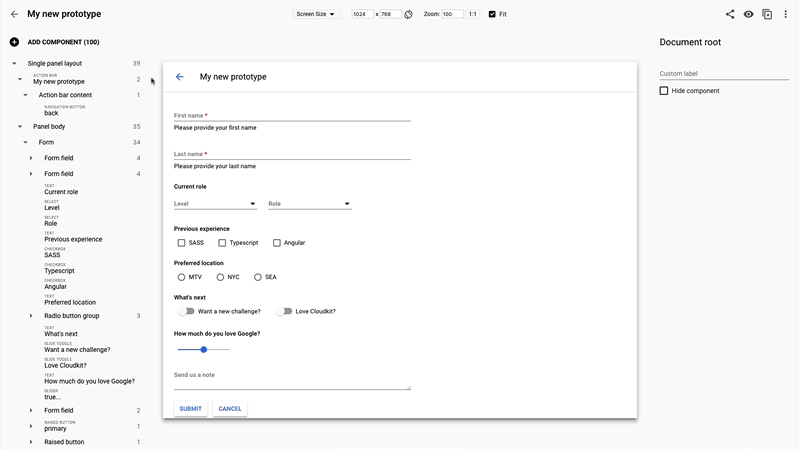Image resolution: width=800 pixels, height=450 pixels.
Task: Click the rotate screen orientation icon
Action: click(x=409, y=15)
